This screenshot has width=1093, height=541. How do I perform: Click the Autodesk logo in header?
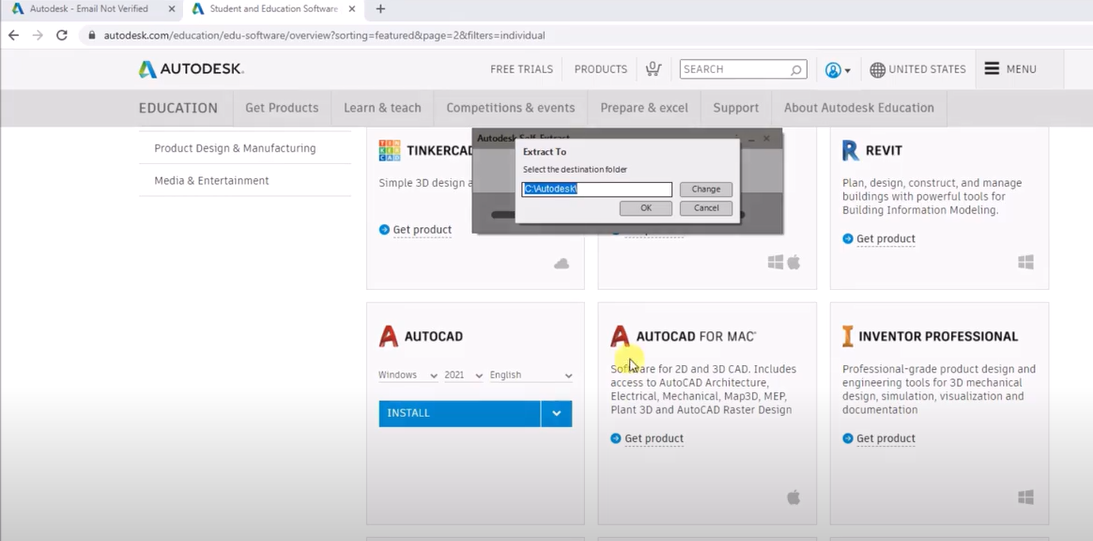191,69
